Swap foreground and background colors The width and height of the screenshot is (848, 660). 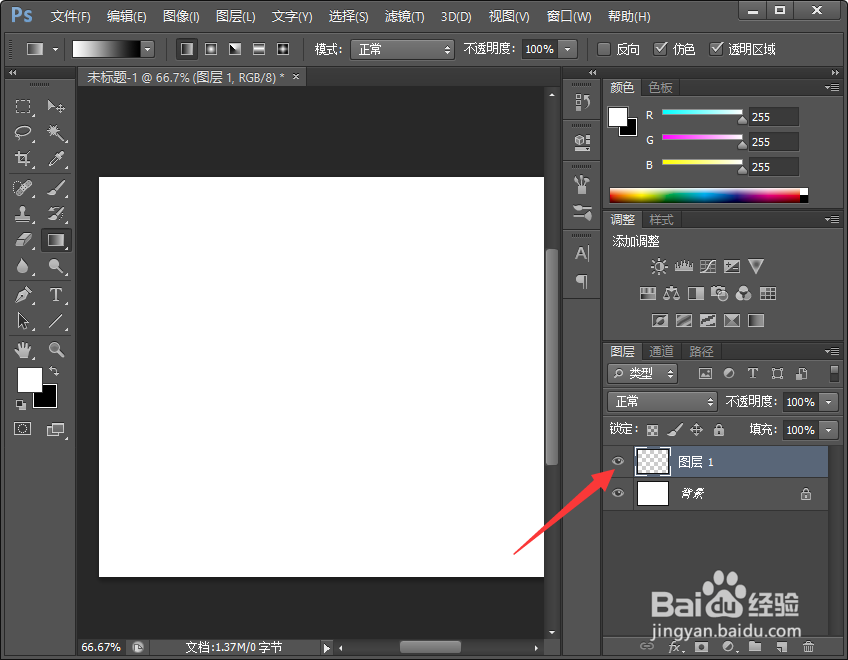(54, 371)
